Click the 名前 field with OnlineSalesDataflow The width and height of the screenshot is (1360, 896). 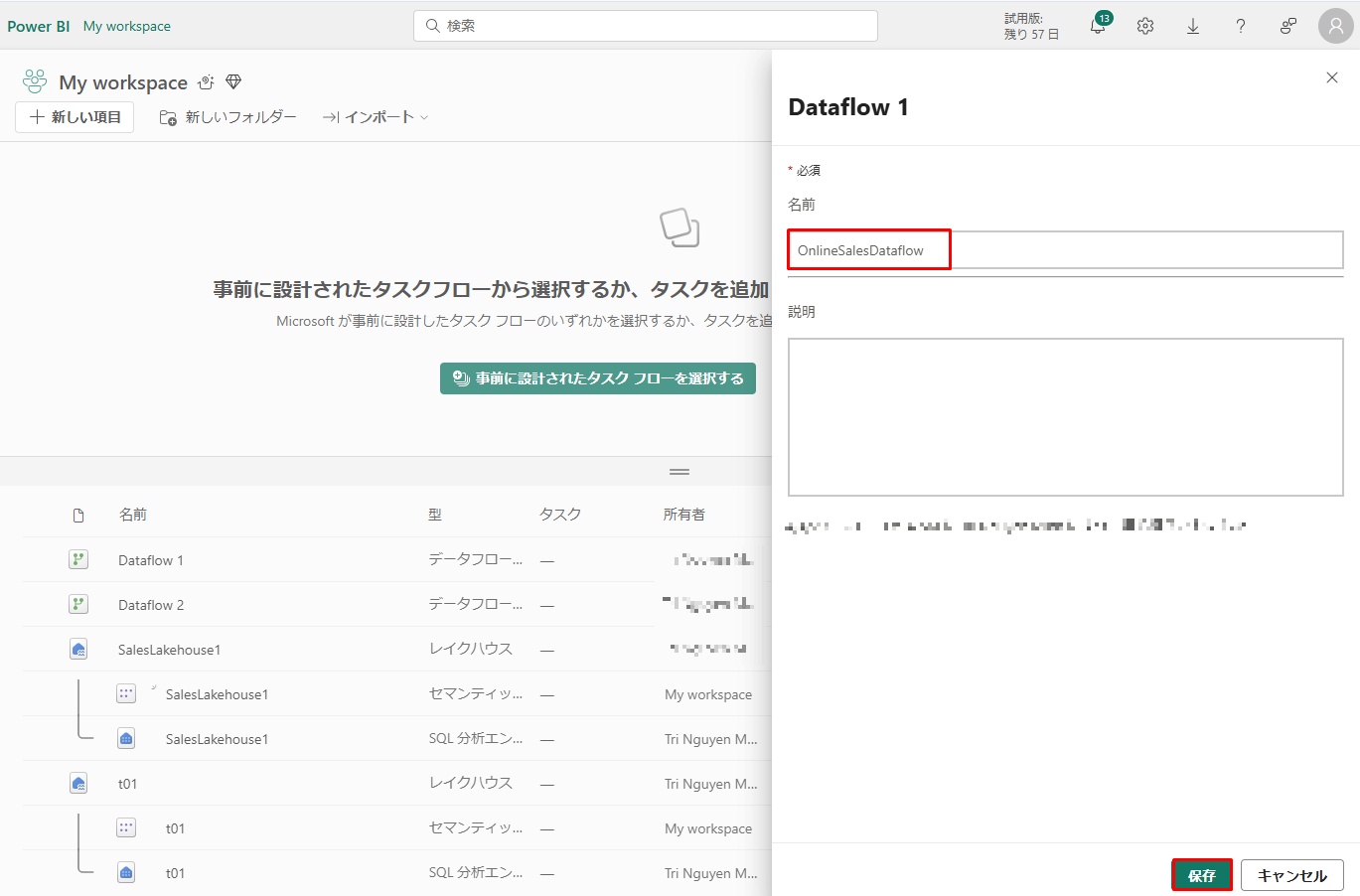(1065, 250)
